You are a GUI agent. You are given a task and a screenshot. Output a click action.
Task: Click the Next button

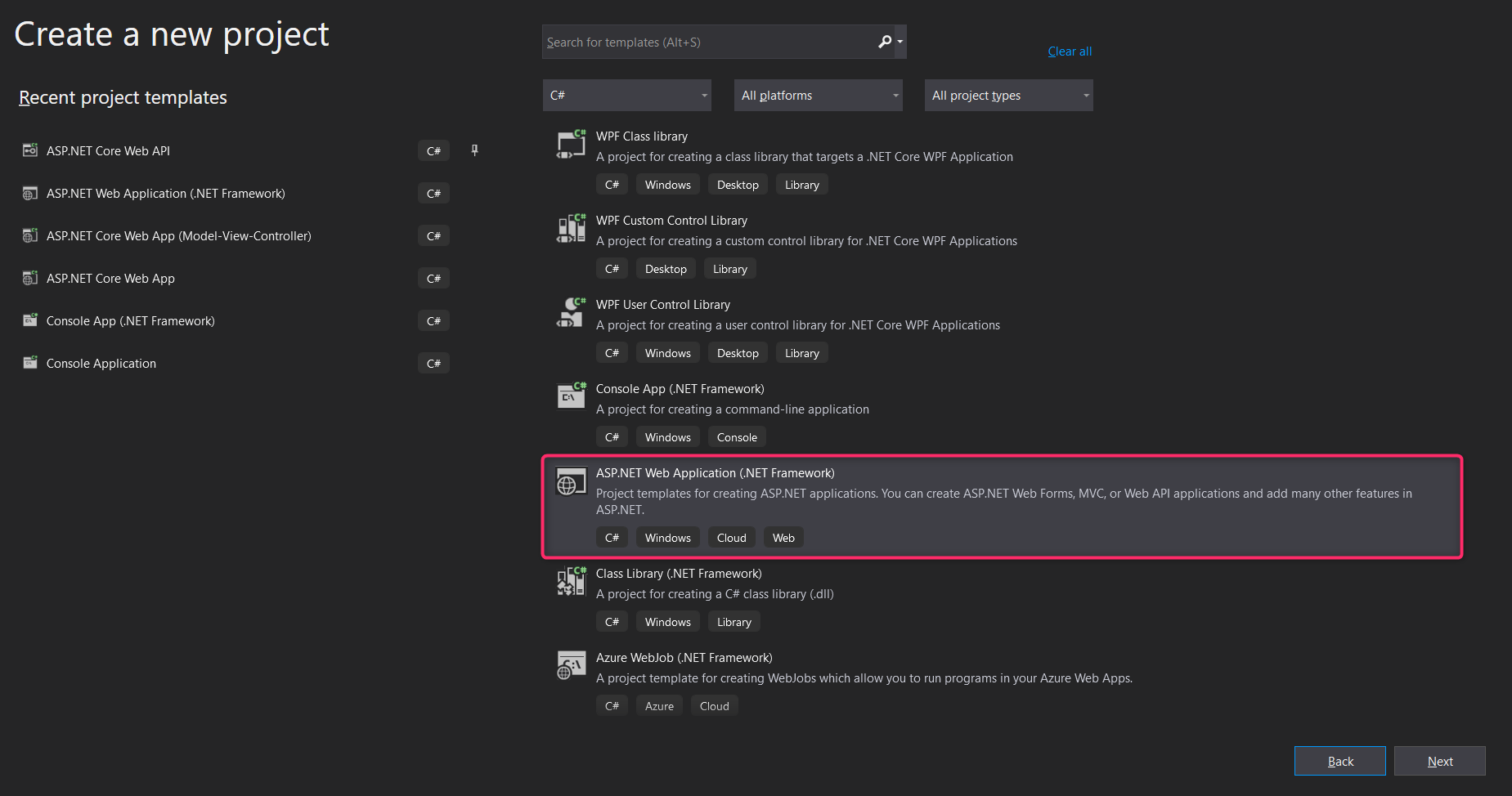[1440, 761]
